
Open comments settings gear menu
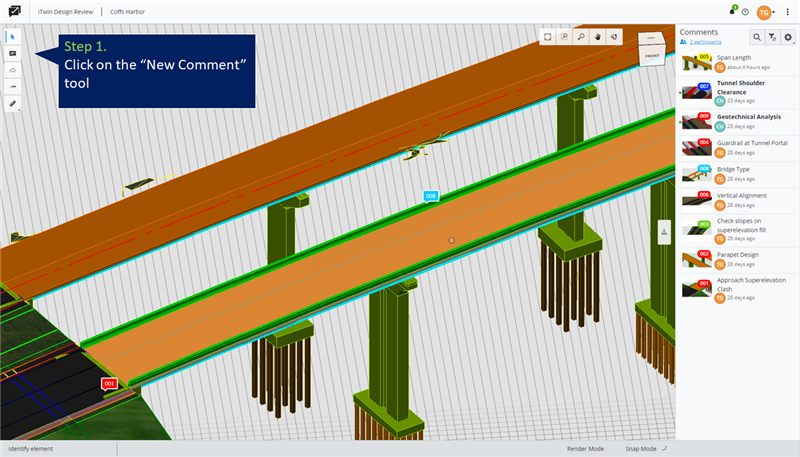click(788, 37)
